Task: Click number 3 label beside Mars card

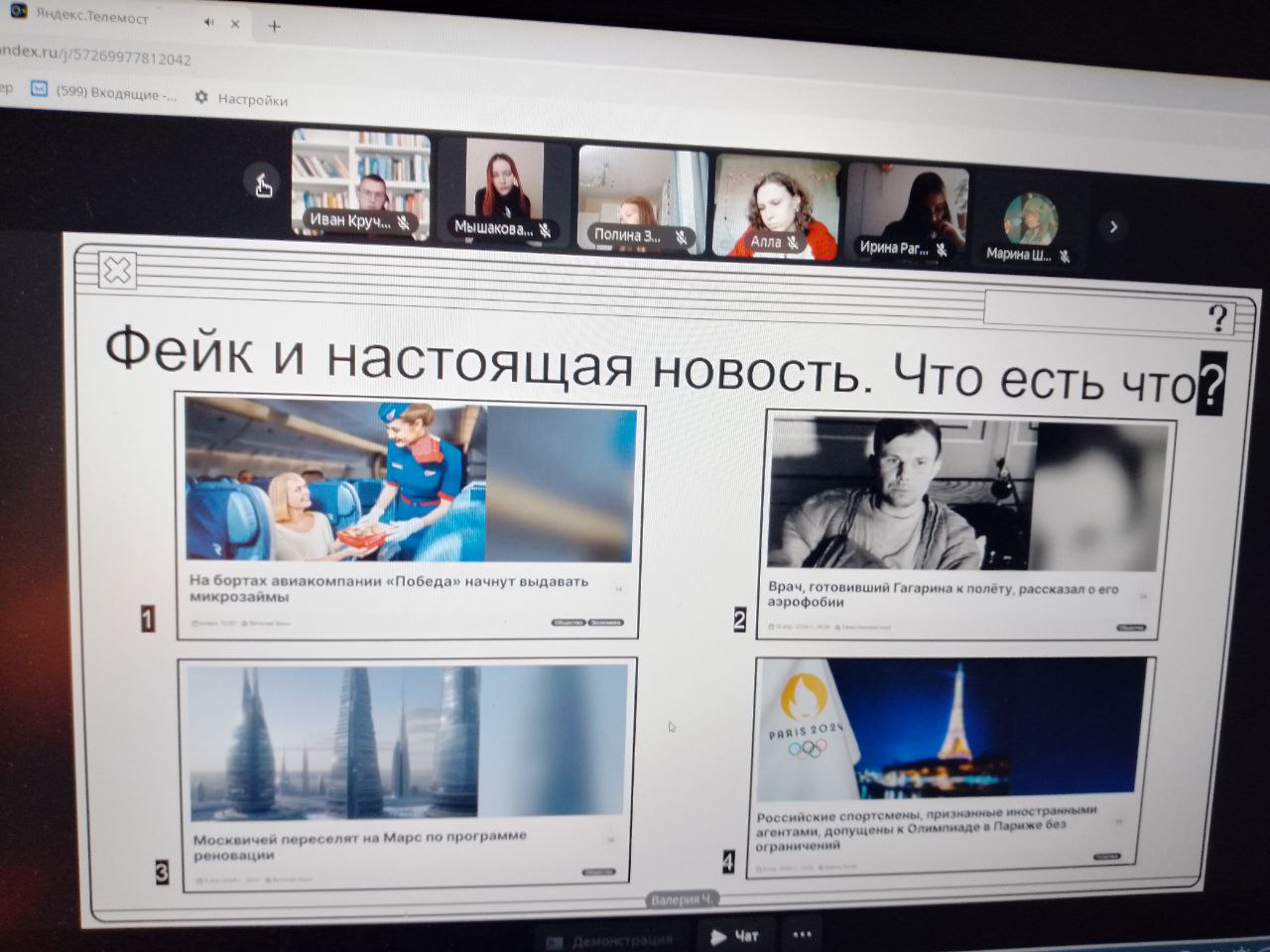Action: pyautogui.click(x=162, y=872)
